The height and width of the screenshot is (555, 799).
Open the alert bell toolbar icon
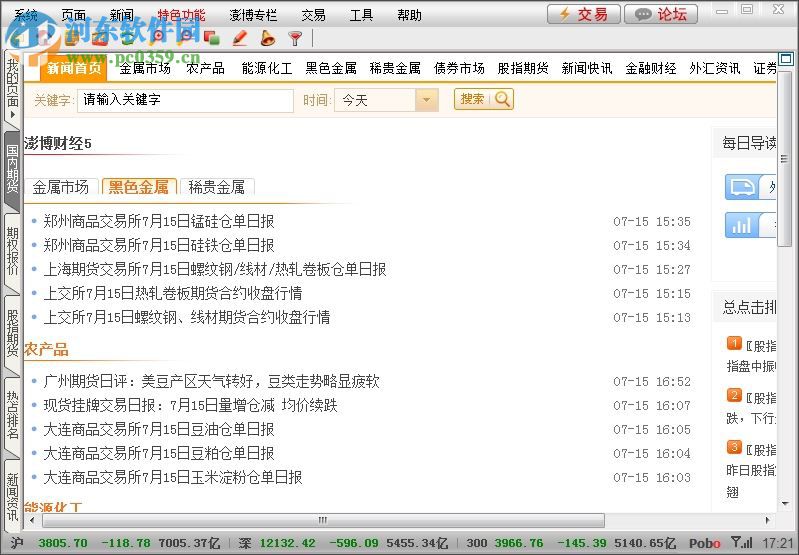267,38
